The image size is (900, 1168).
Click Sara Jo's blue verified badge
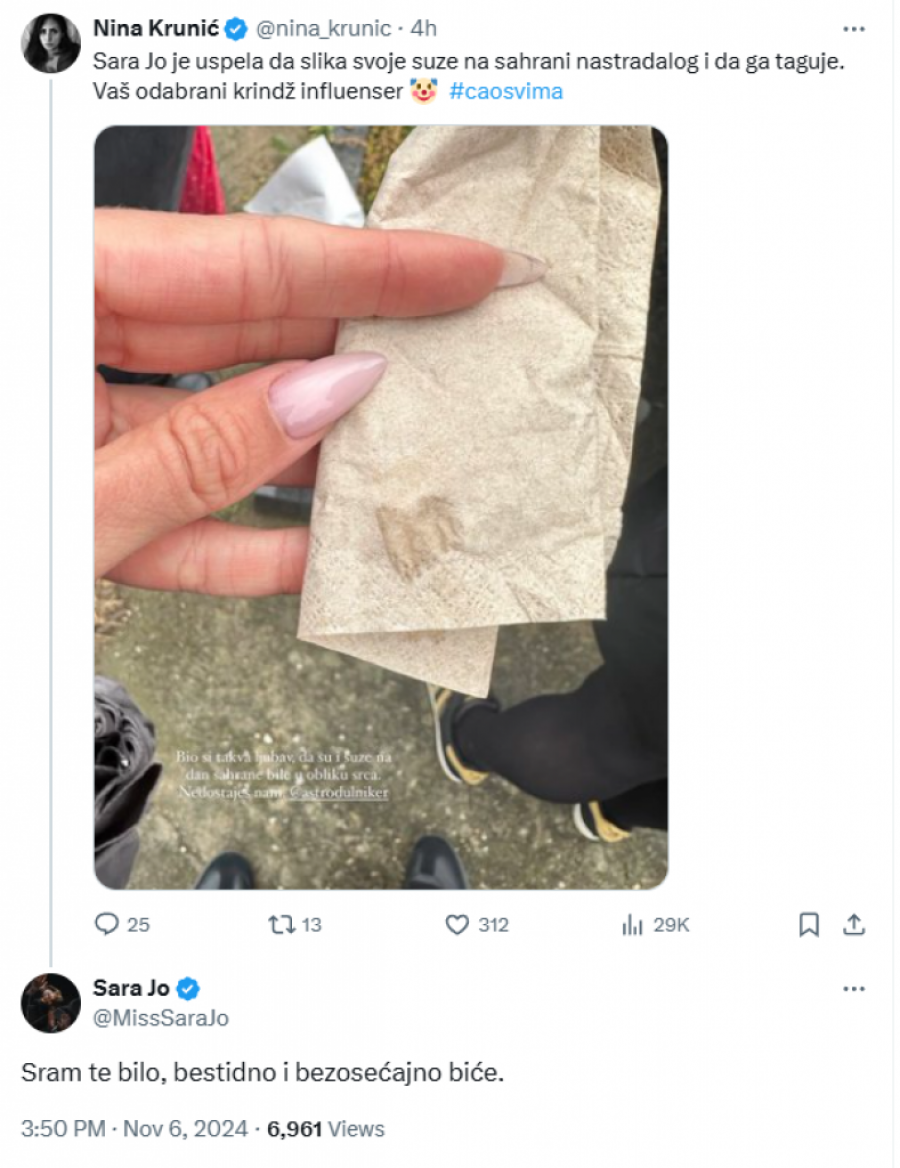[188, 989]
